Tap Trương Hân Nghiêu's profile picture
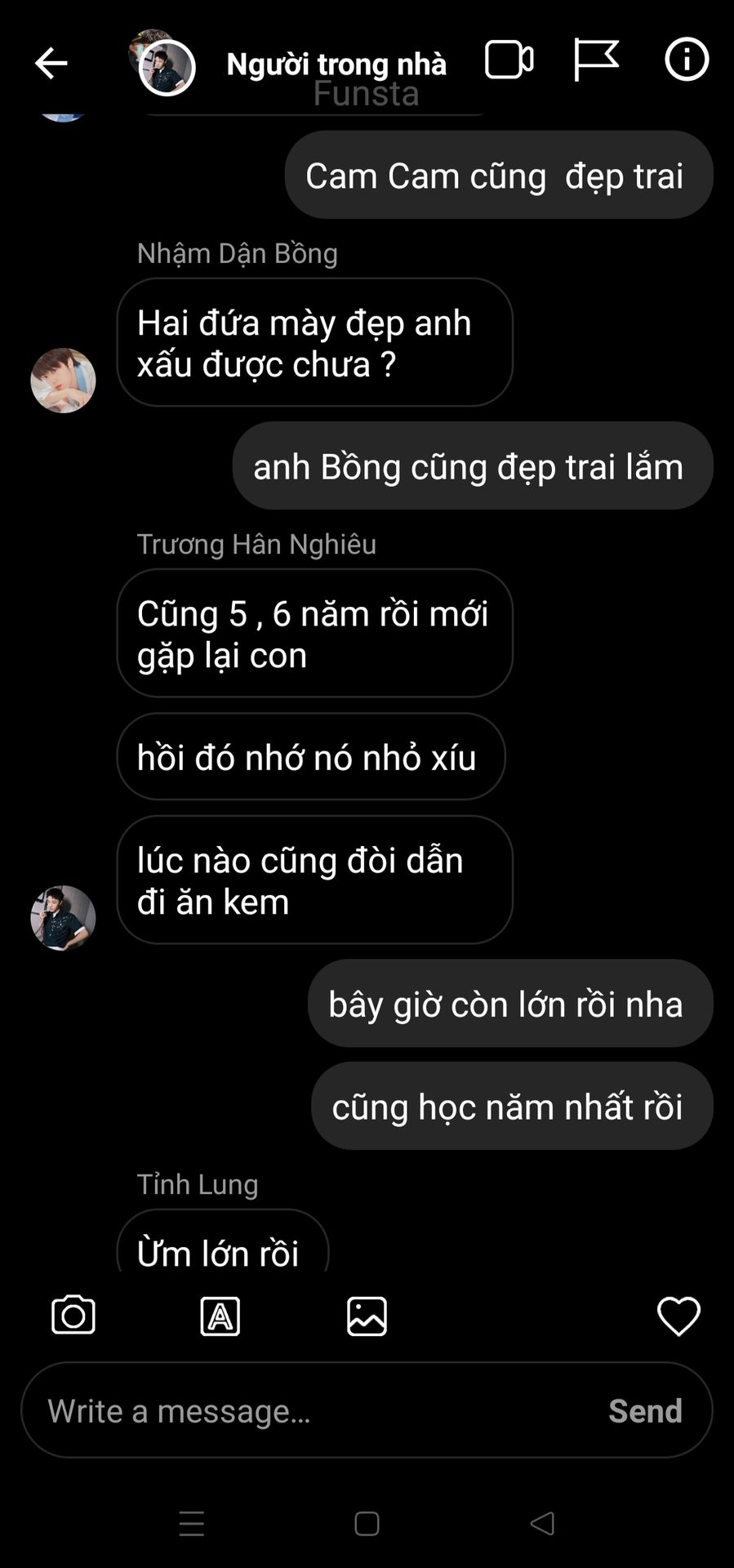The height and width of the screenshot is (1568, 734). tap(63, 918)
